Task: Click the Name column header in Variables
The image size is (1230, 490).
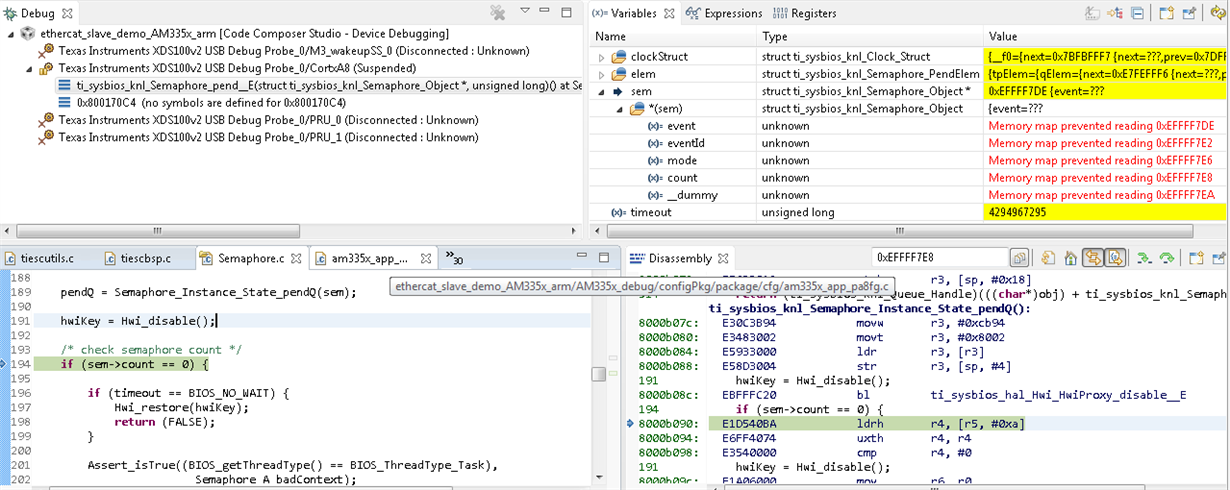Action: pyautogui.click(x=672, y=36)
